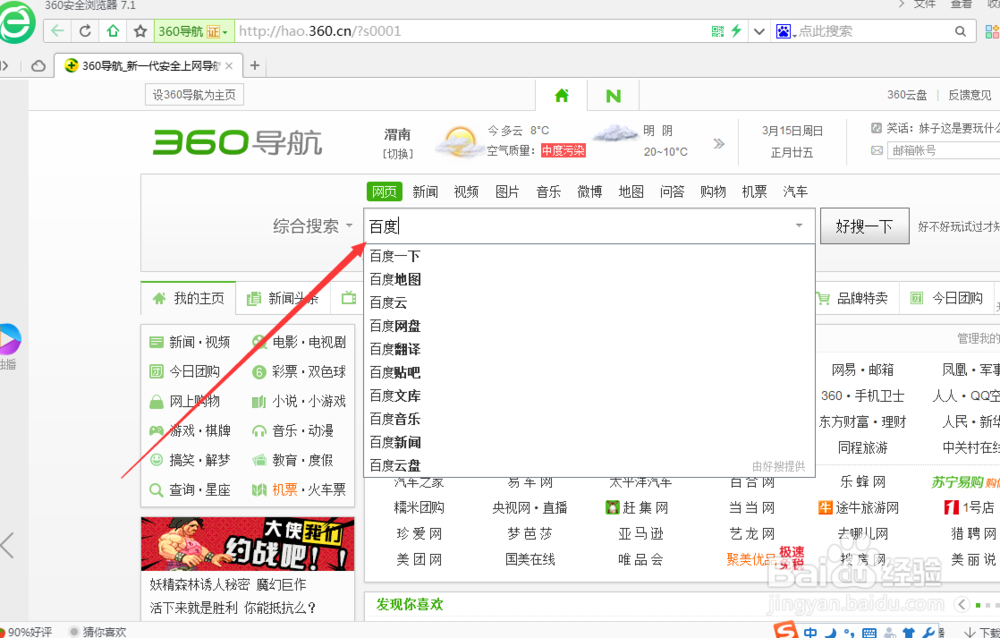1000x638 pixels.
Task: Click the address bar URL
Action: click(x=320, y=31)
